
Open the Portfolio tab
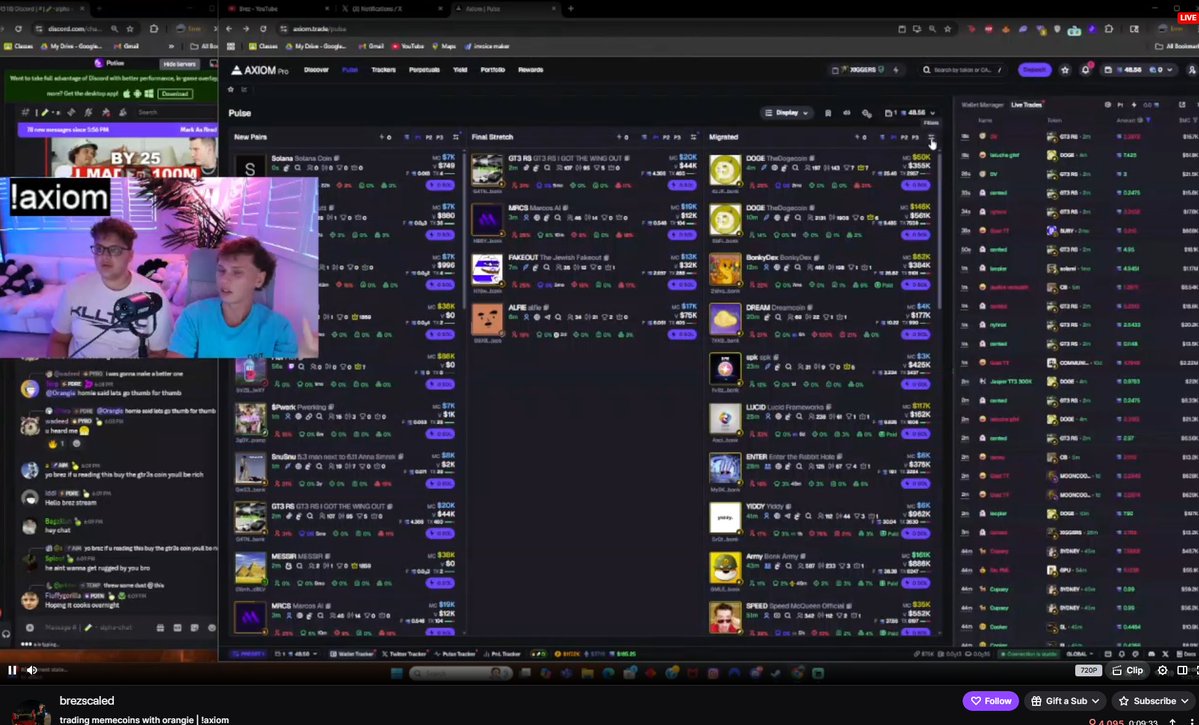pos(492,70)
